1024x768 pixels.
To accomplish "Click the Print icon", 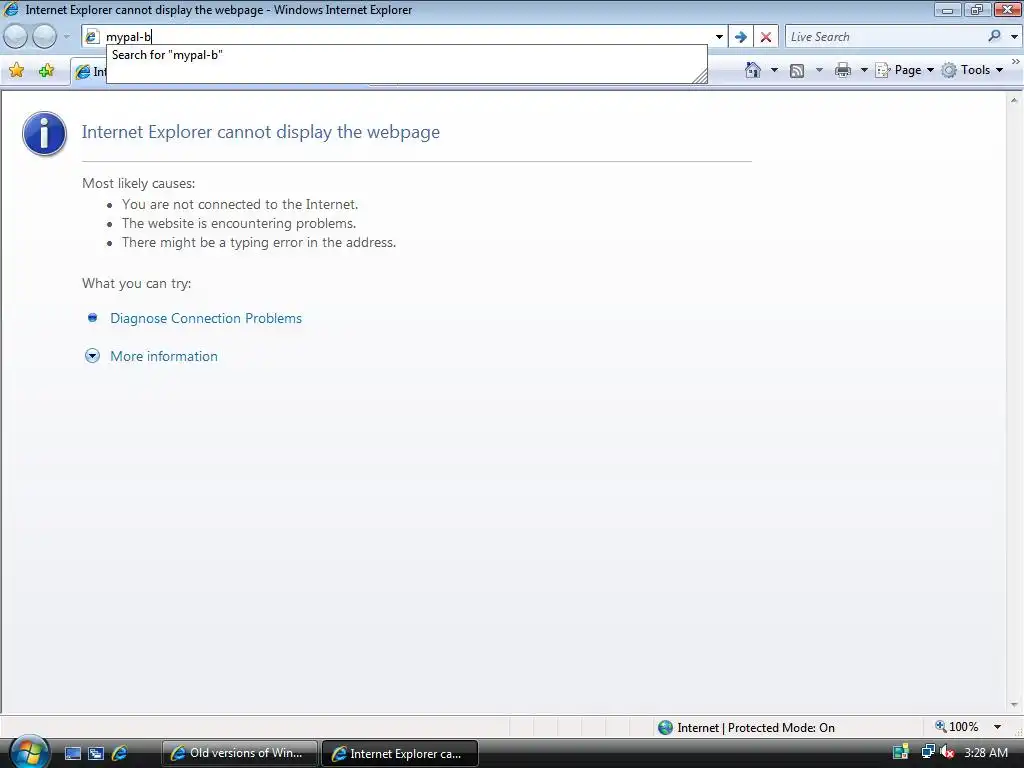I will coord(843,70).
